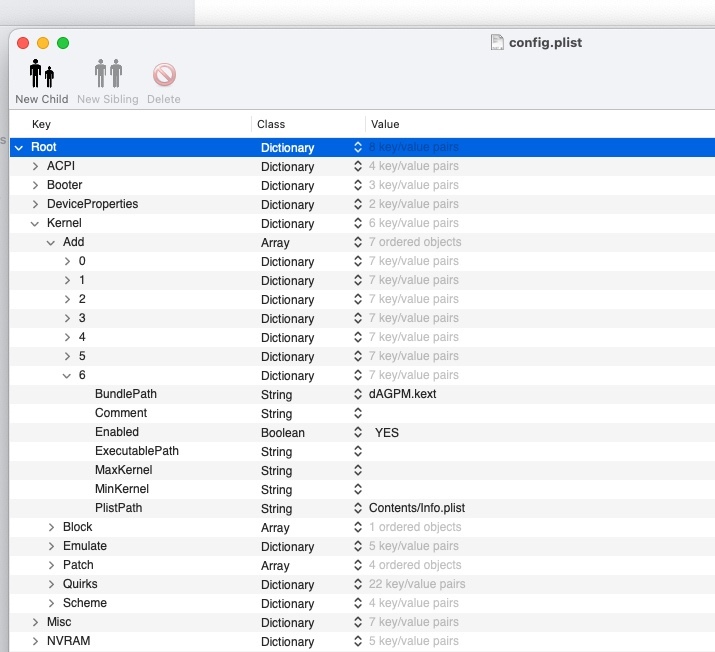Expand the Patch array

click(x=51, y=566)
